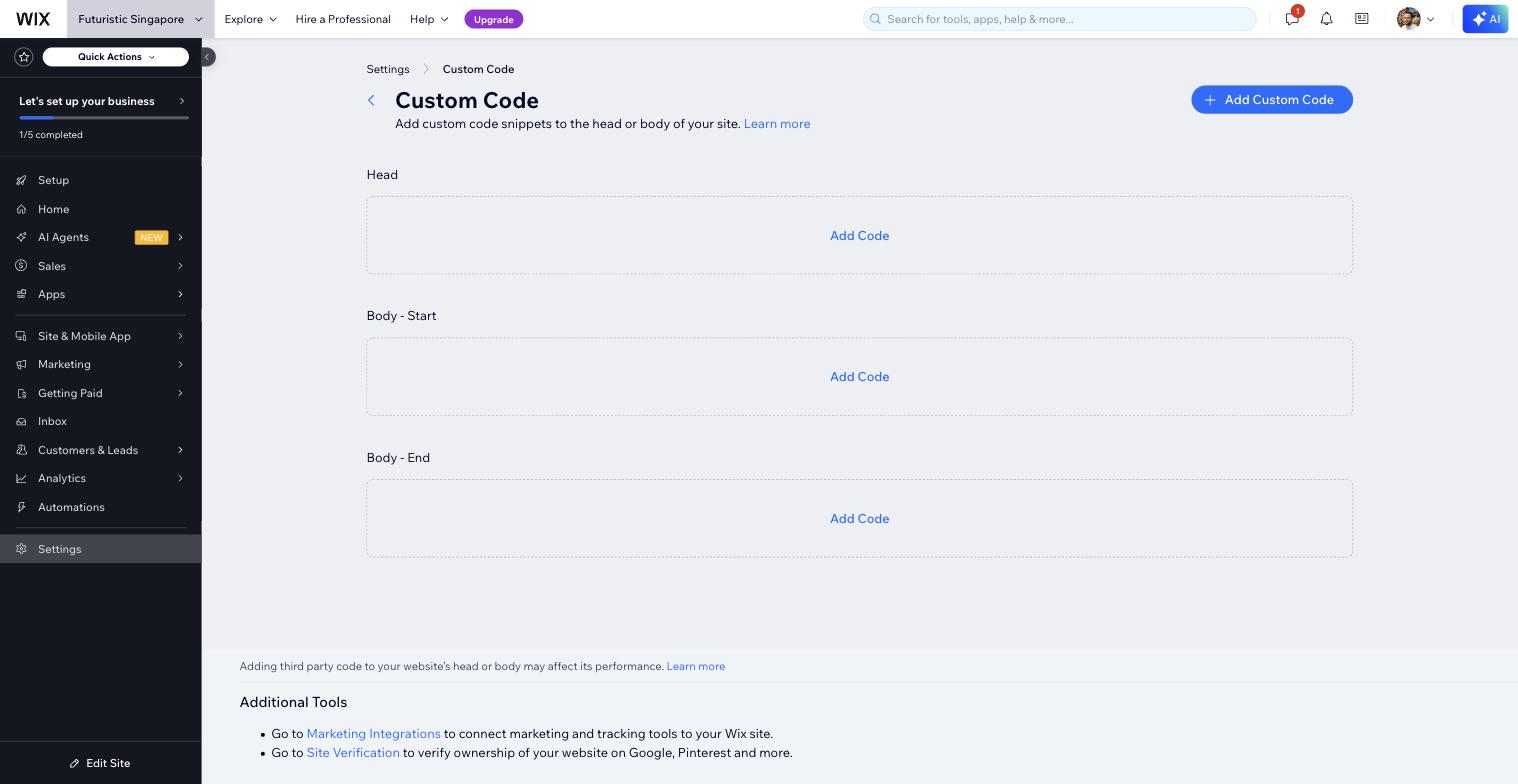This screenshot has width=1518, height=784.
Task: Open the Explore dropdown menu
Action: pos(250,19)
